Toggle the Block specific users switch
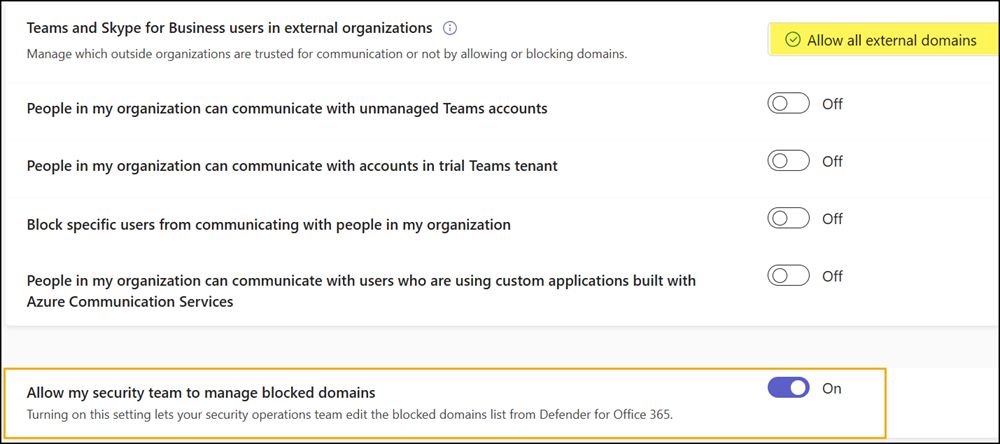This screenshot has height=444, width=1000. coord(788,218)
